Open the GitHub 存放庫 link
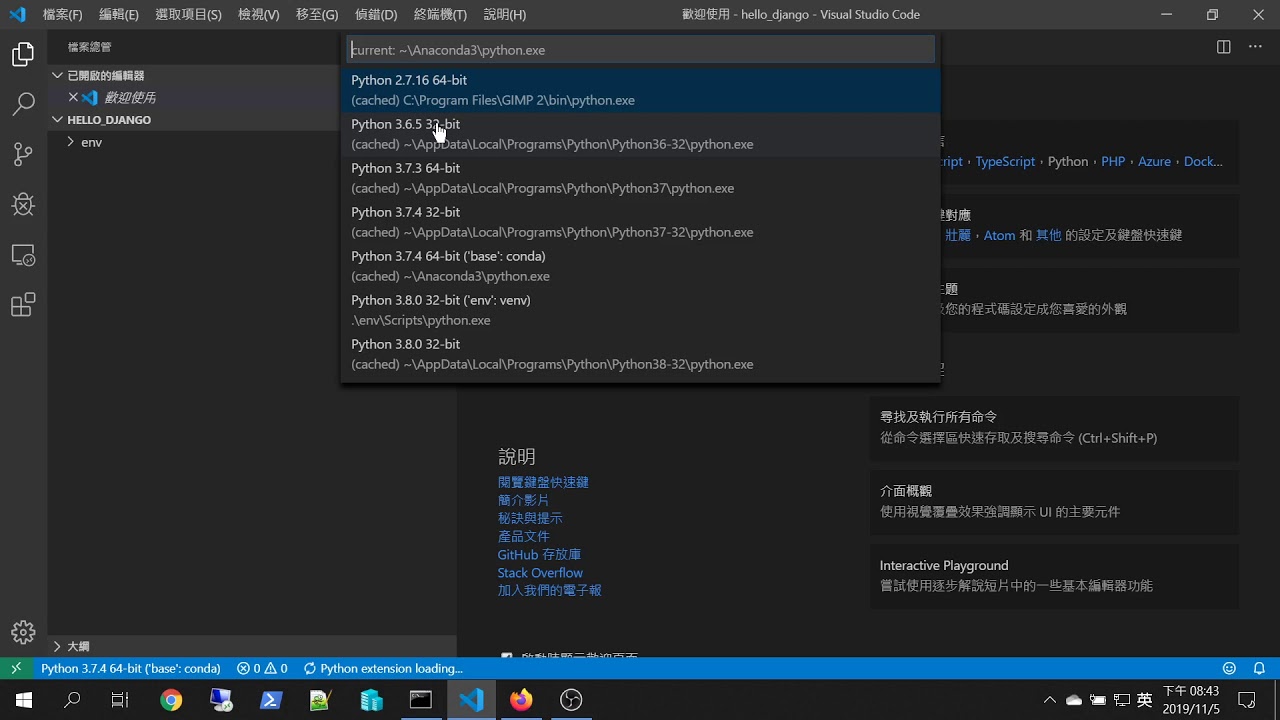This screenshot has width=1280, height=720. click(x=539, y=555)
